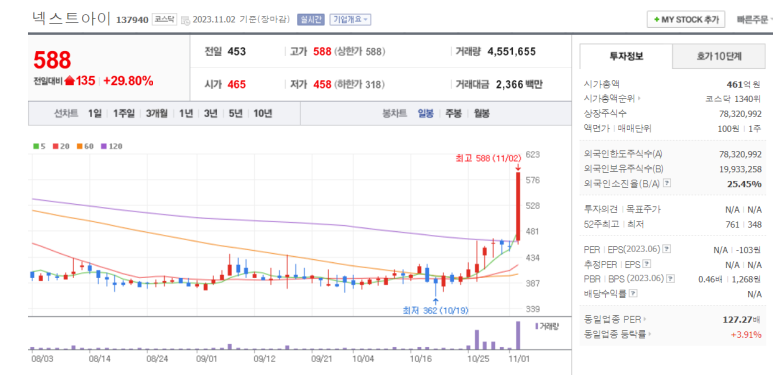
Task: Select the 3개월 line chart period
Action: click(x=157, y=113)
